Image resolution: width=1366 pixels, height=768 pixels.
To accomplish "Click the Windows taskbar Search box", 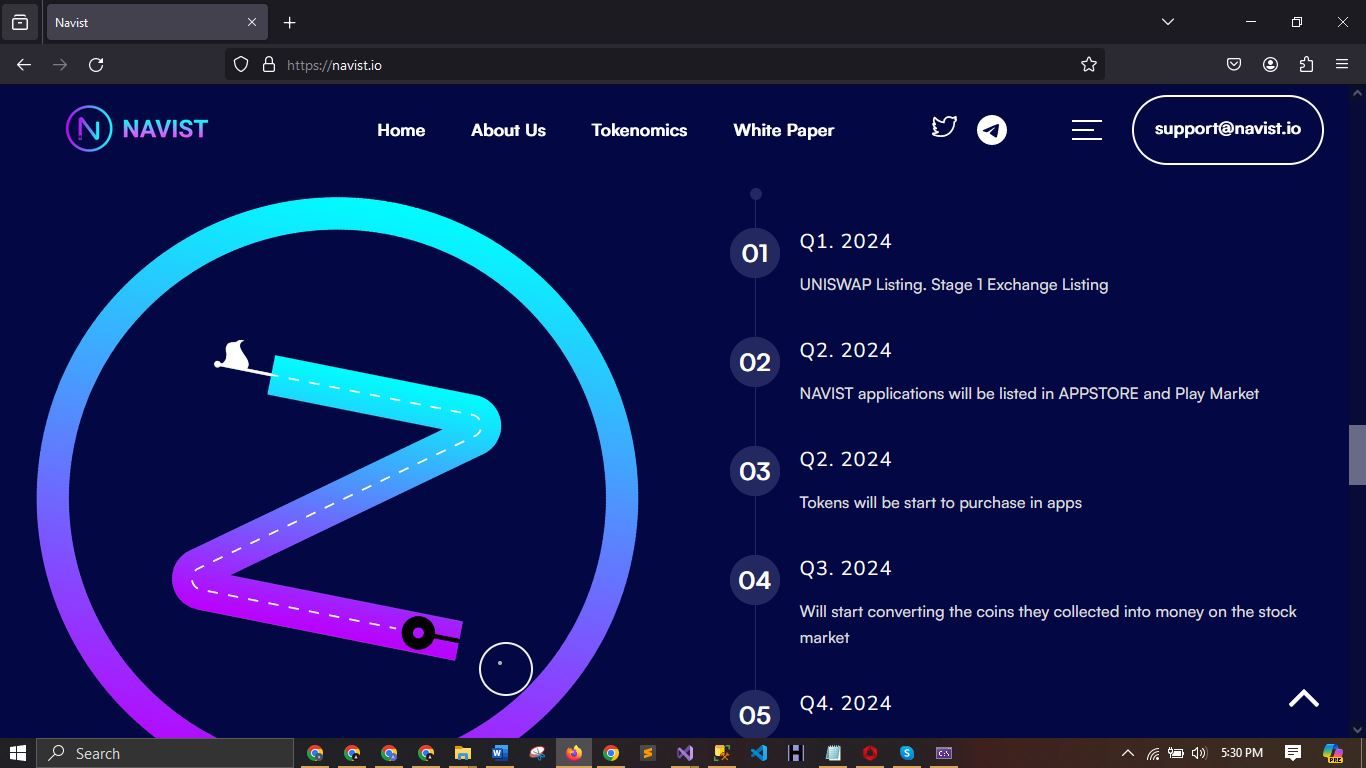I will coord(165,753).
